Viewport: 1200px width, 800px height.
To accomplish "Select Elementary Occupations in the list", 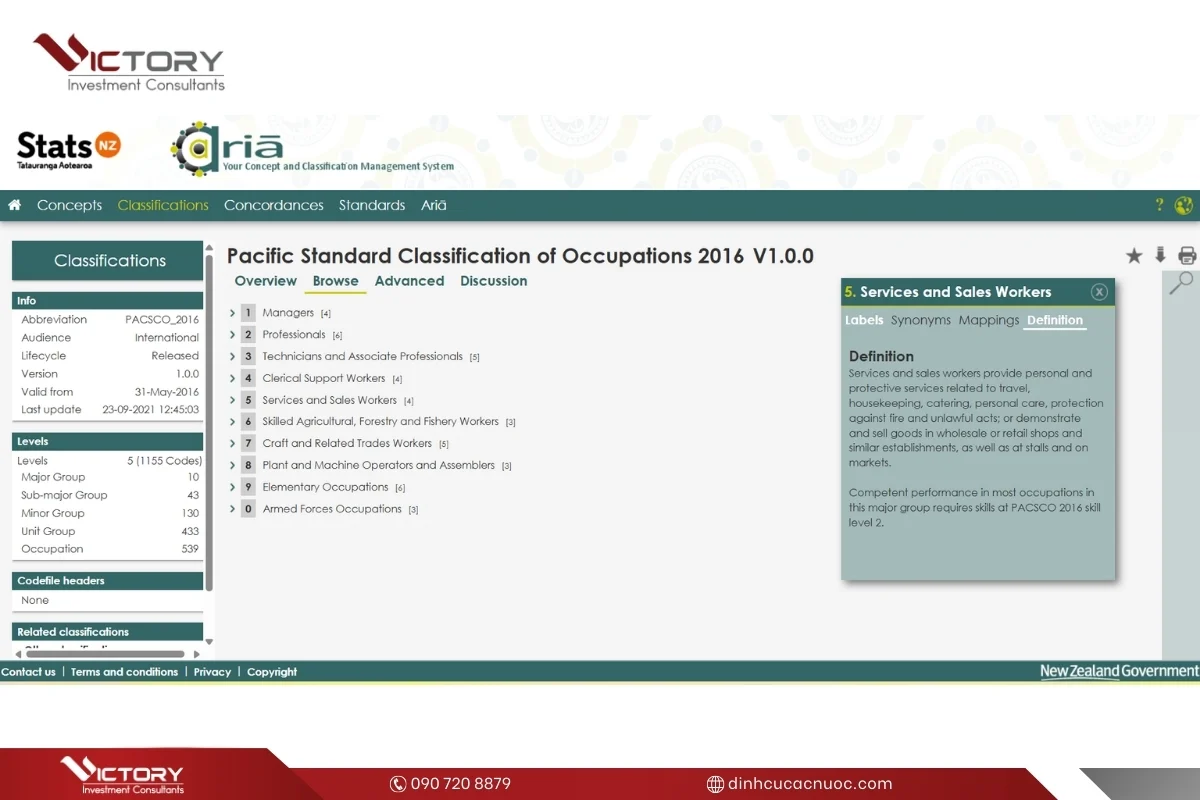I will click(x=325, y=487).
